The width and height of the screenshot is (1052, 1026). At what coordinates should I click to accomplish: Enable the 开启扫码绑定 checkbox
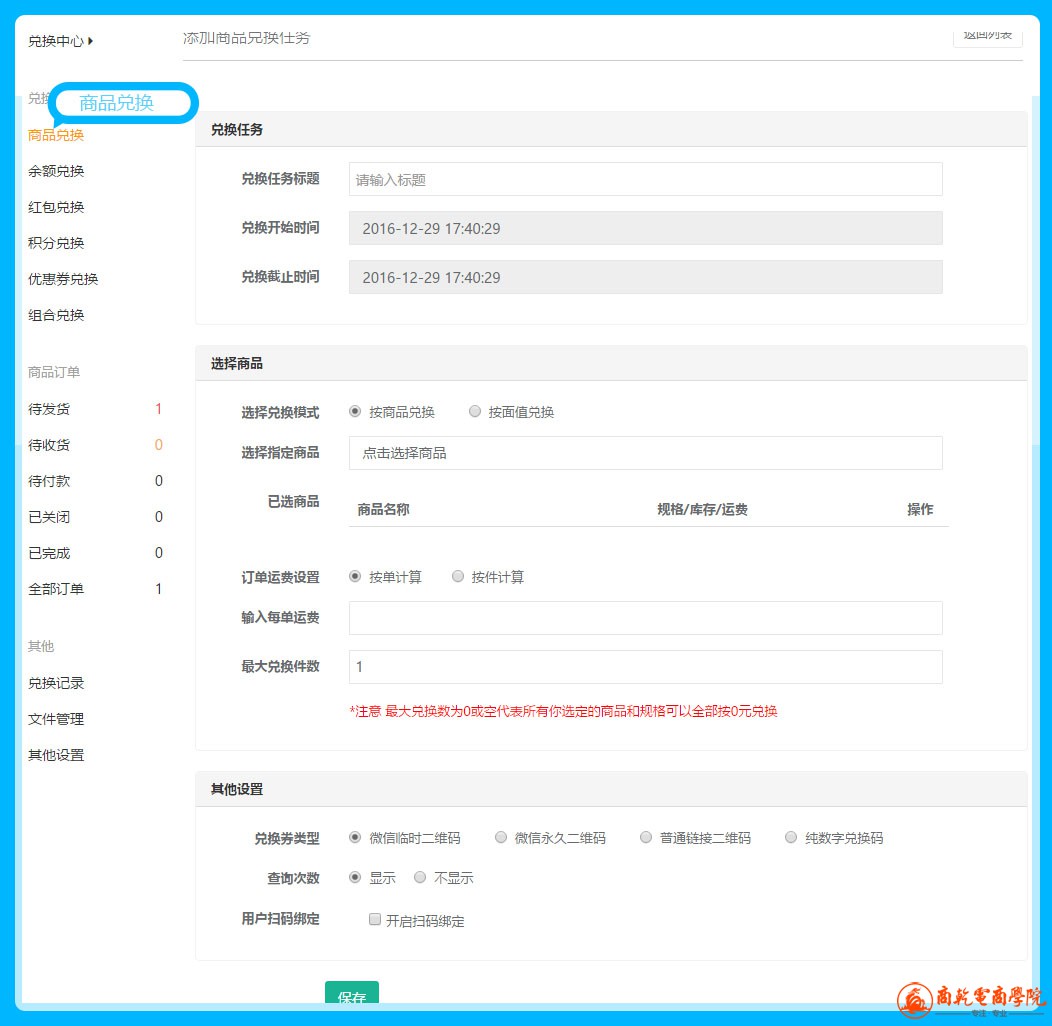click(375, 920)
